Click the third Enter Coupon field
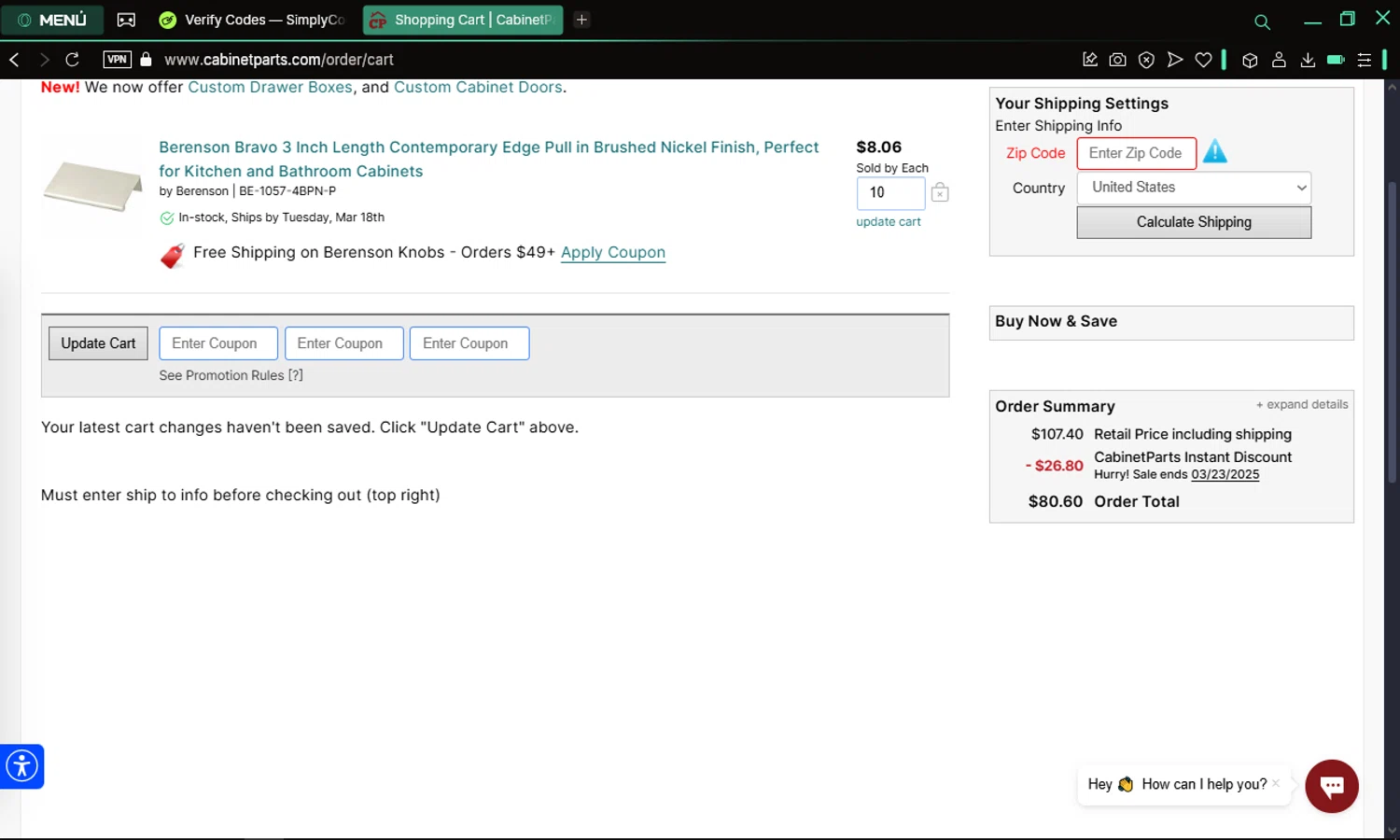The height and width of the screenshot is (840, 1400). pyautogui.click(x=469, y=343)
